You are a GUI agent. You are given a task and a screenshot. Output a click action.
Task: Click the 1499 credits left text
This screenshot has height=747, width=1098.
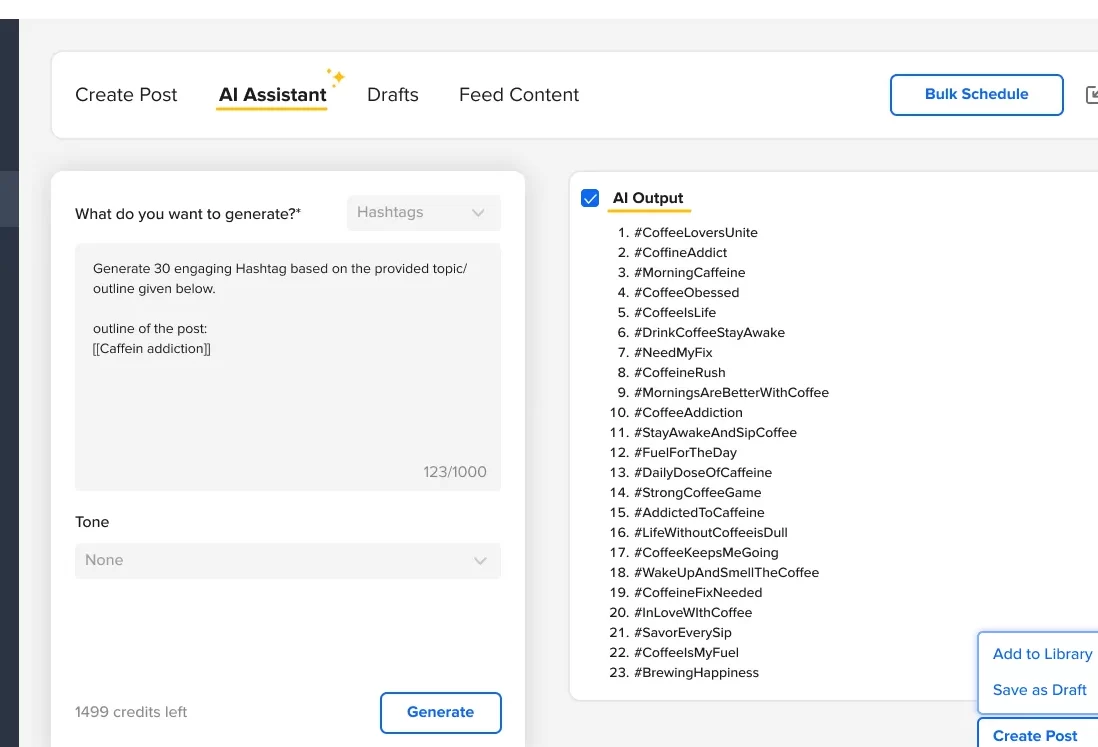coord(131,712)
